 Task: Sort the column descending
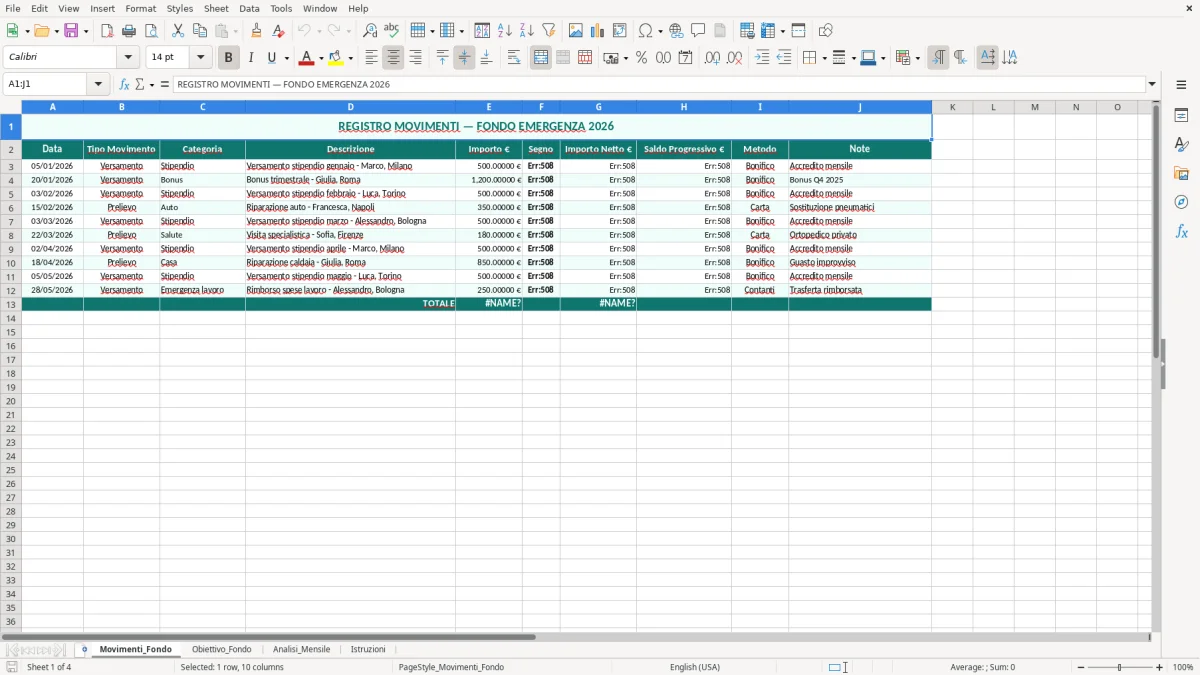526,31
